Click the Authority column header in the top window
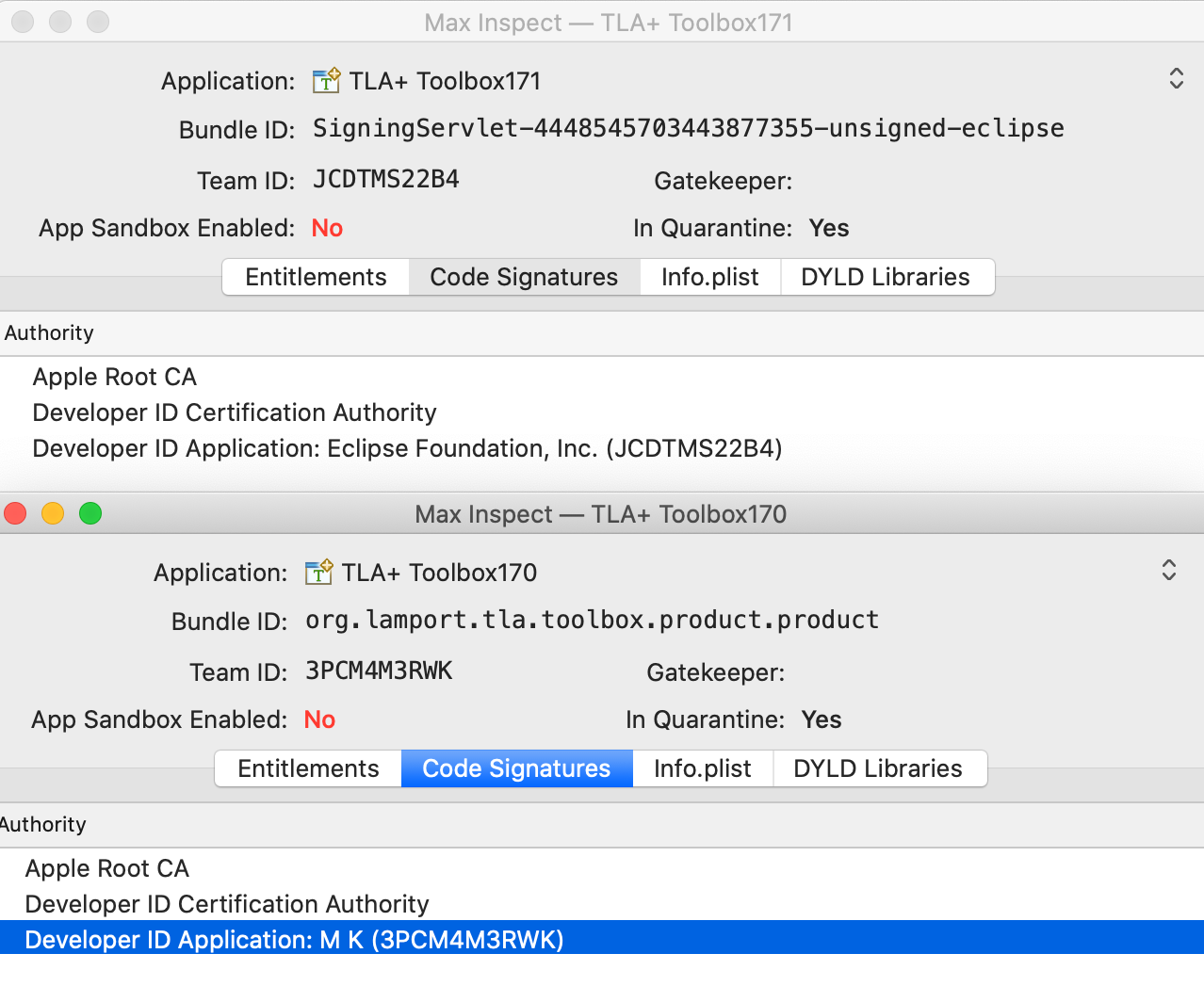Viewport: 1204px width, 986px height. pyautogui.click(x=49, y=332)
